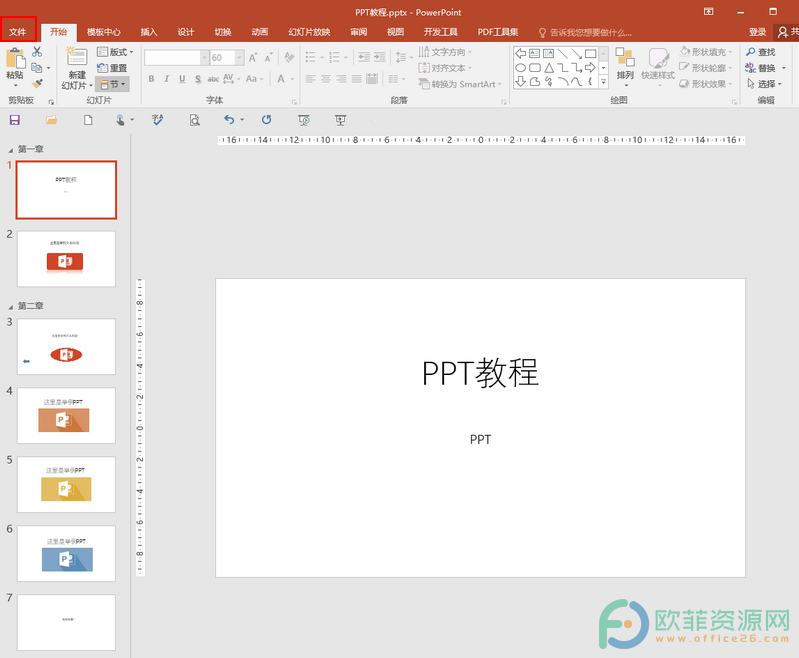
Task: Click the Shape Outline (形状轮廓) button
Action: point(706,68)
